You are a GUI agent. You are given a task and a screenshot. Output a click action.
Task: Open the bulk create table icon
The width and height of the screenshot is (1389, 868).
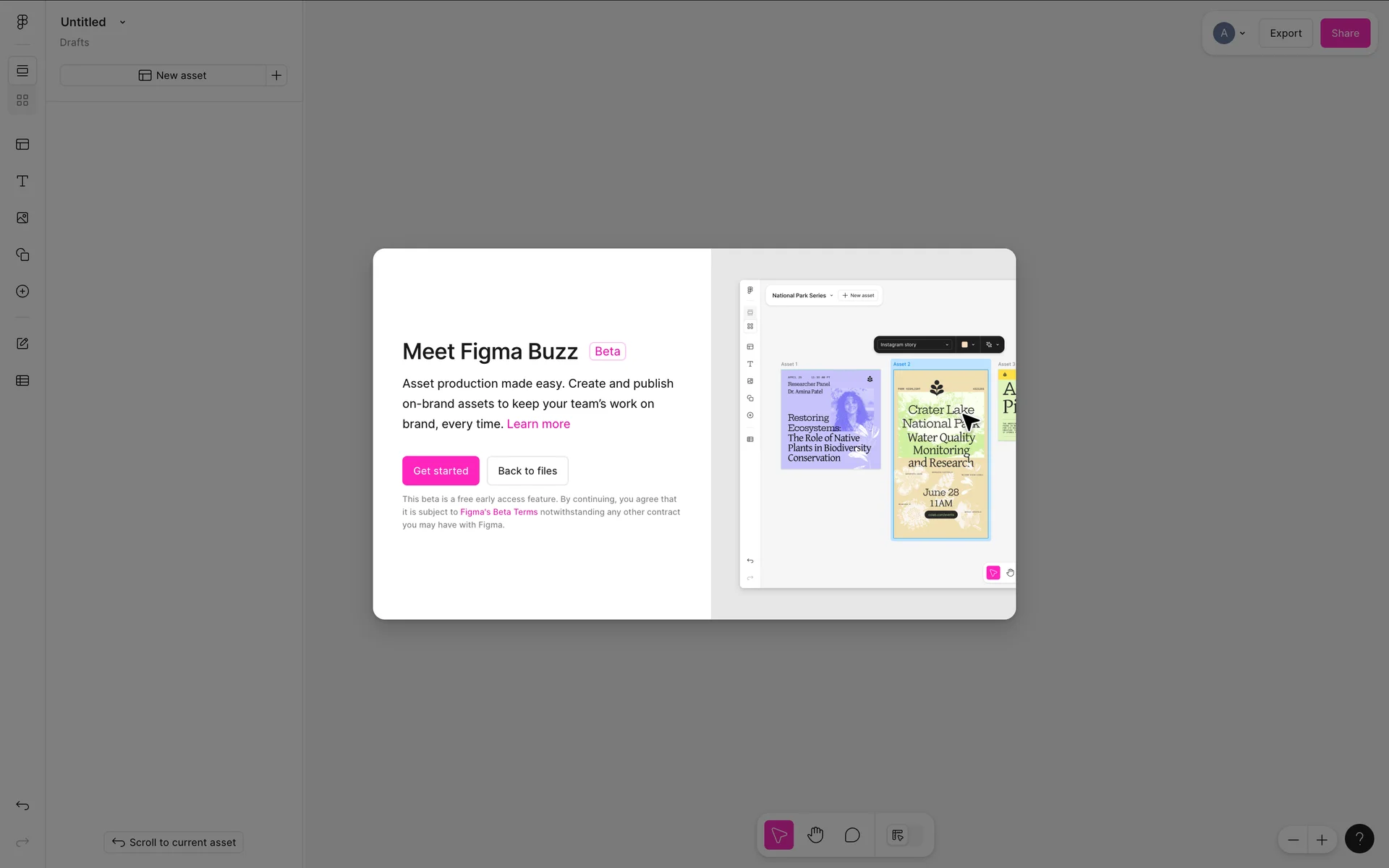click(x=22, y=380)
